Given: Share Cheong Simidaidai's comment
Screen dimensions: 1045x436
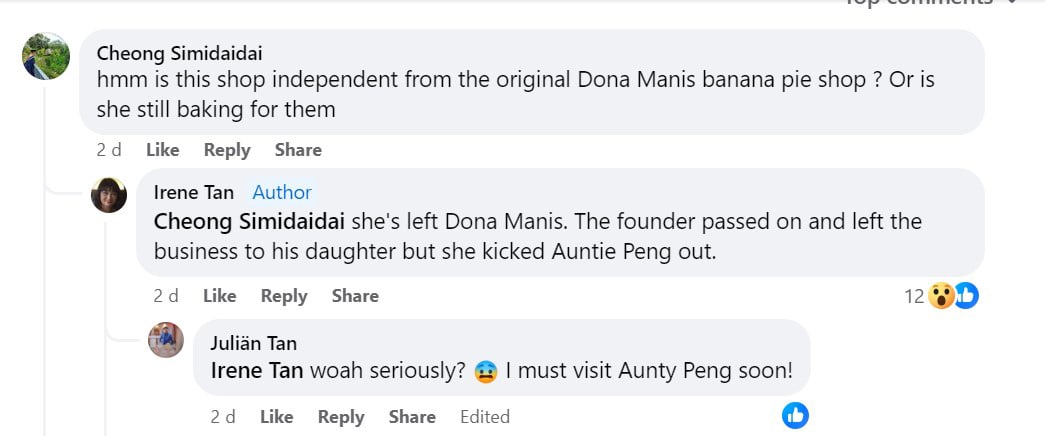Looking at the screenshot, I should click(298, 150).
